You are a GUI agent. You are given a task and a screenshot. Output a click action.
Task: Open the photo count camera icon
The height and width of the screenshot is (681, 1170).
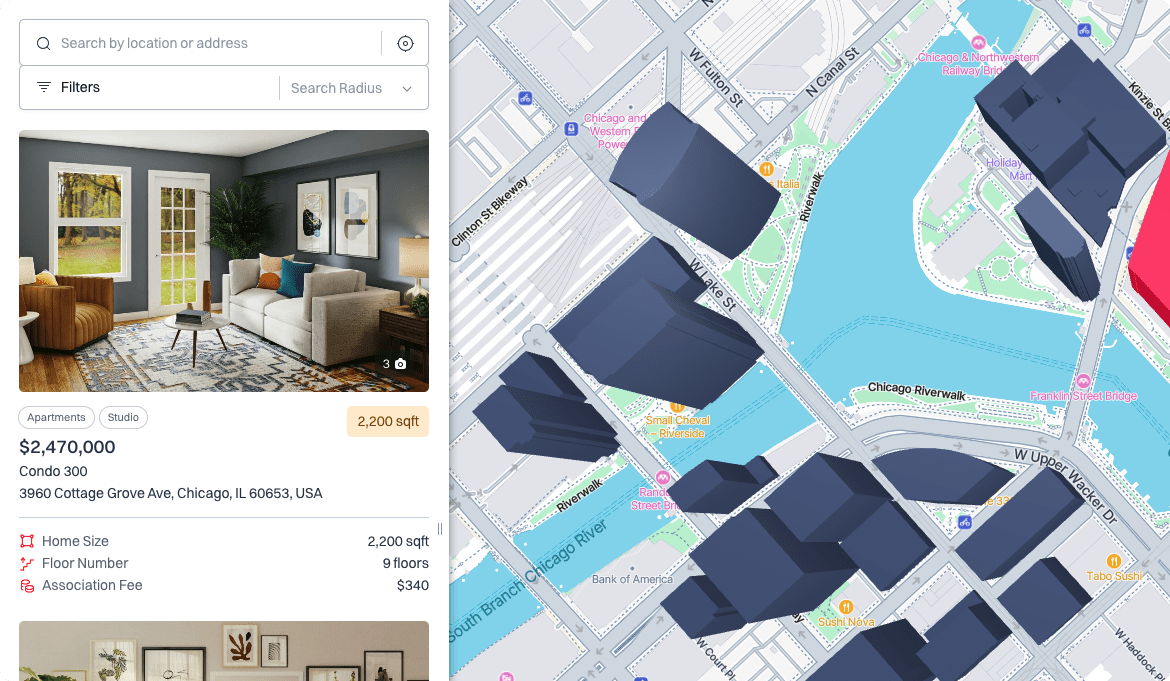click(401, 364)
